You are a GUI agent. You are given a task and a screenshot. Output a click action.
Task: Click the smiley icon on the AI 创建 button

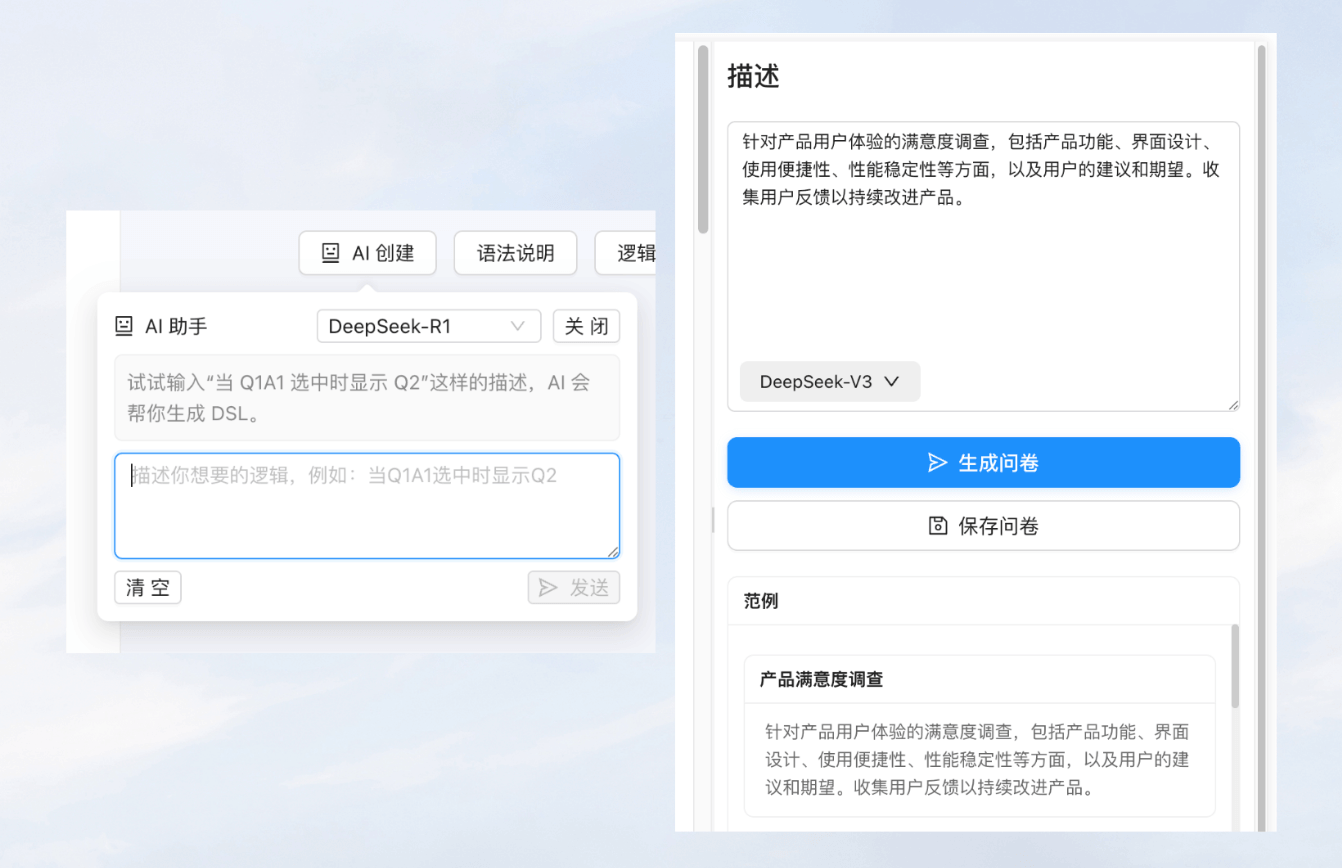point(331,253)
